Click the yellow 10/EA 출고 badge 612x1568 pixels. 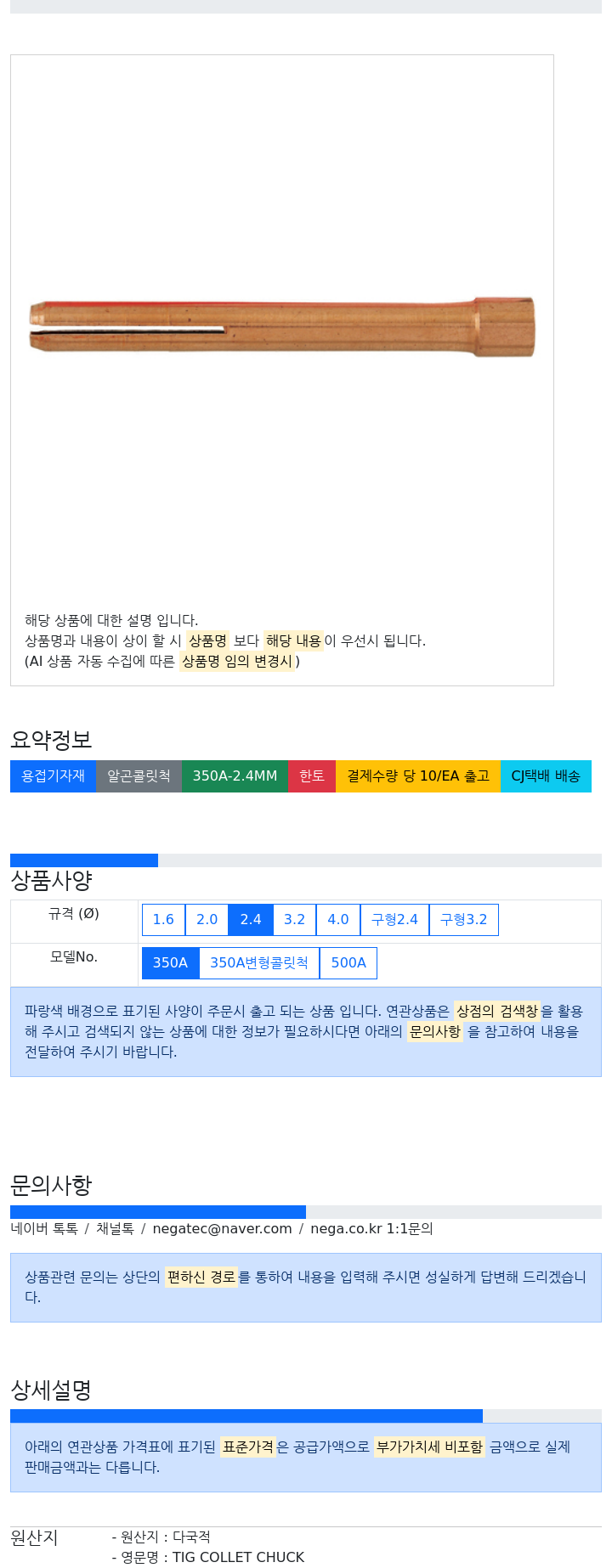point(418,776)
